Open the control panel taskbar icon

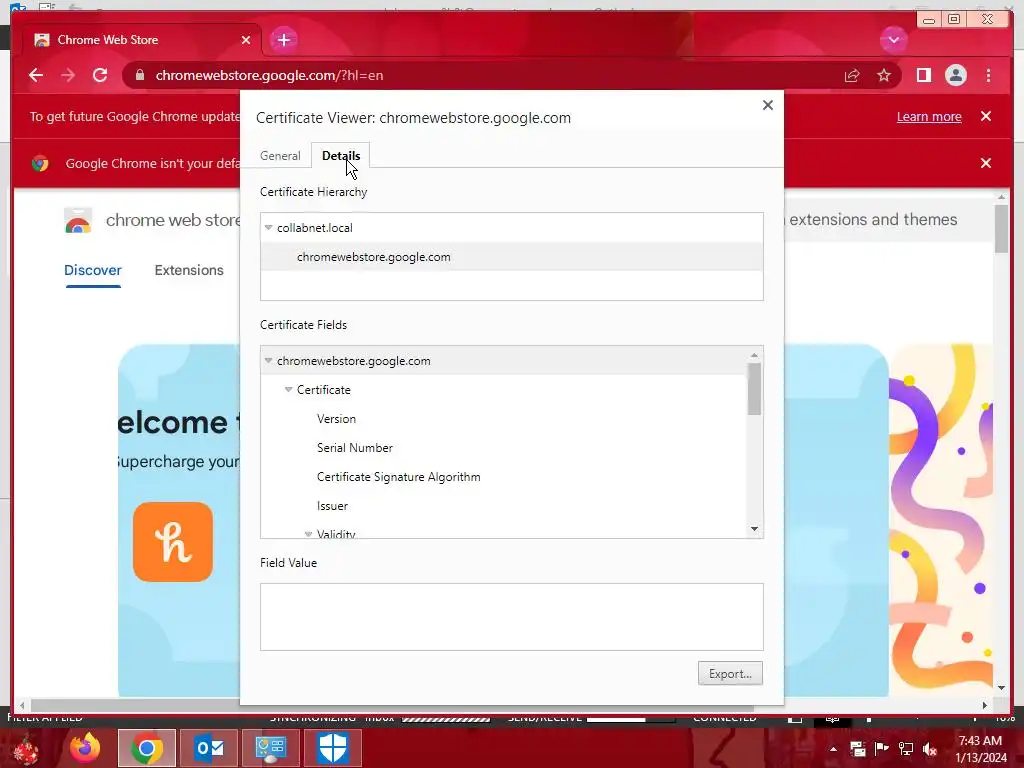click(270, 748)
